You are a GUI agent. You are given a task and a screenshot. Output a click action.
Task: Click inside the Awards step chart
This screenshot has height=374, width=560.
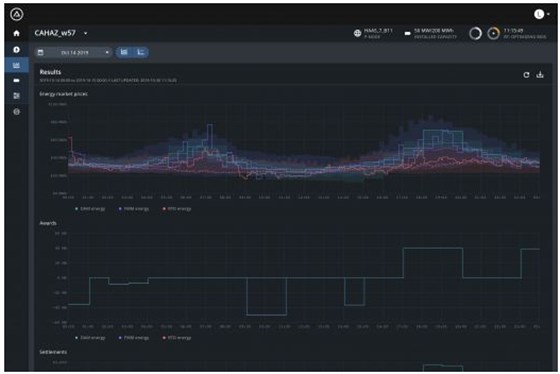point(304,279)
